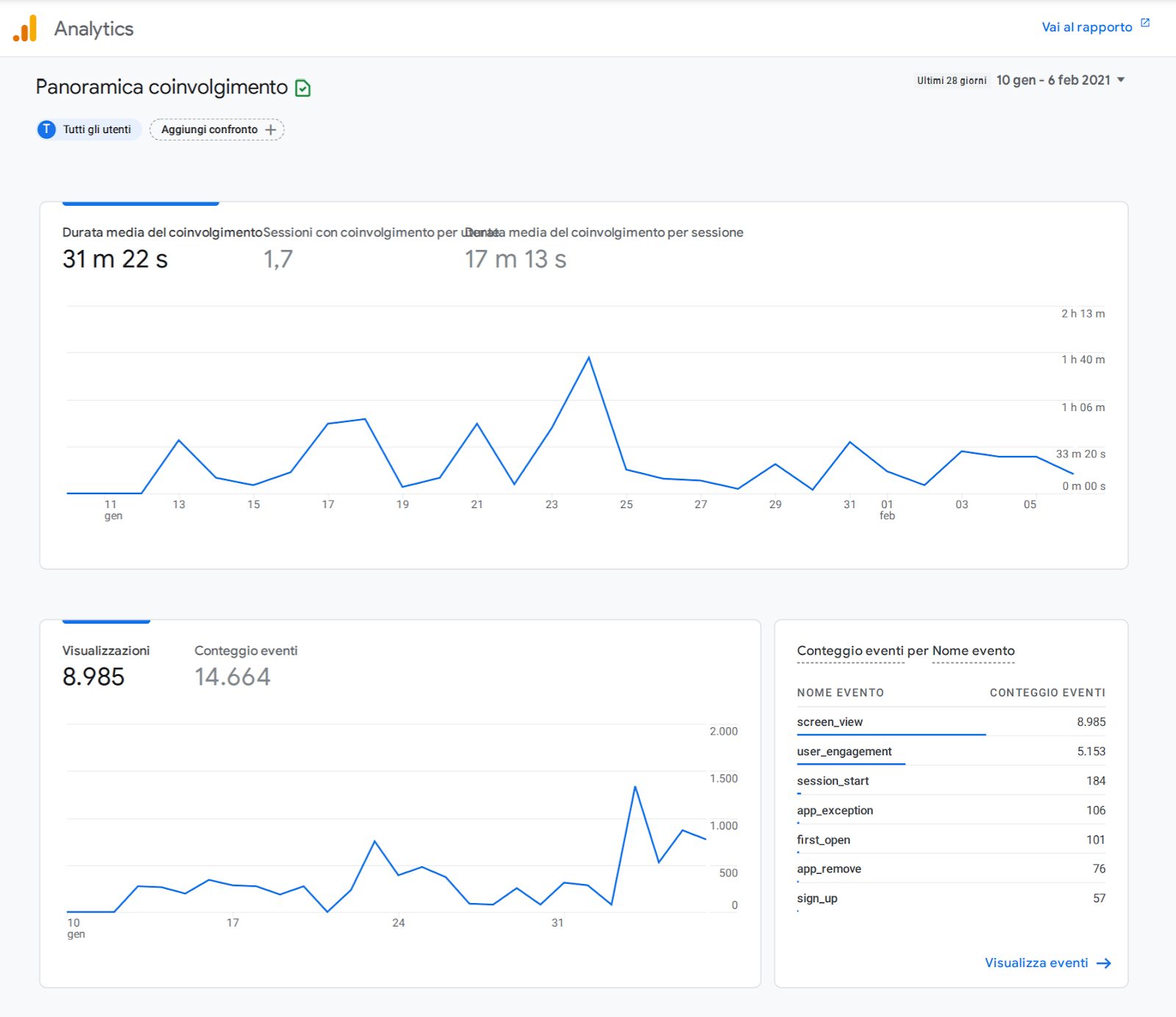This screenshot has height=1017, width=1176.
Task: Open the screen_view event row
Action: 830,722
